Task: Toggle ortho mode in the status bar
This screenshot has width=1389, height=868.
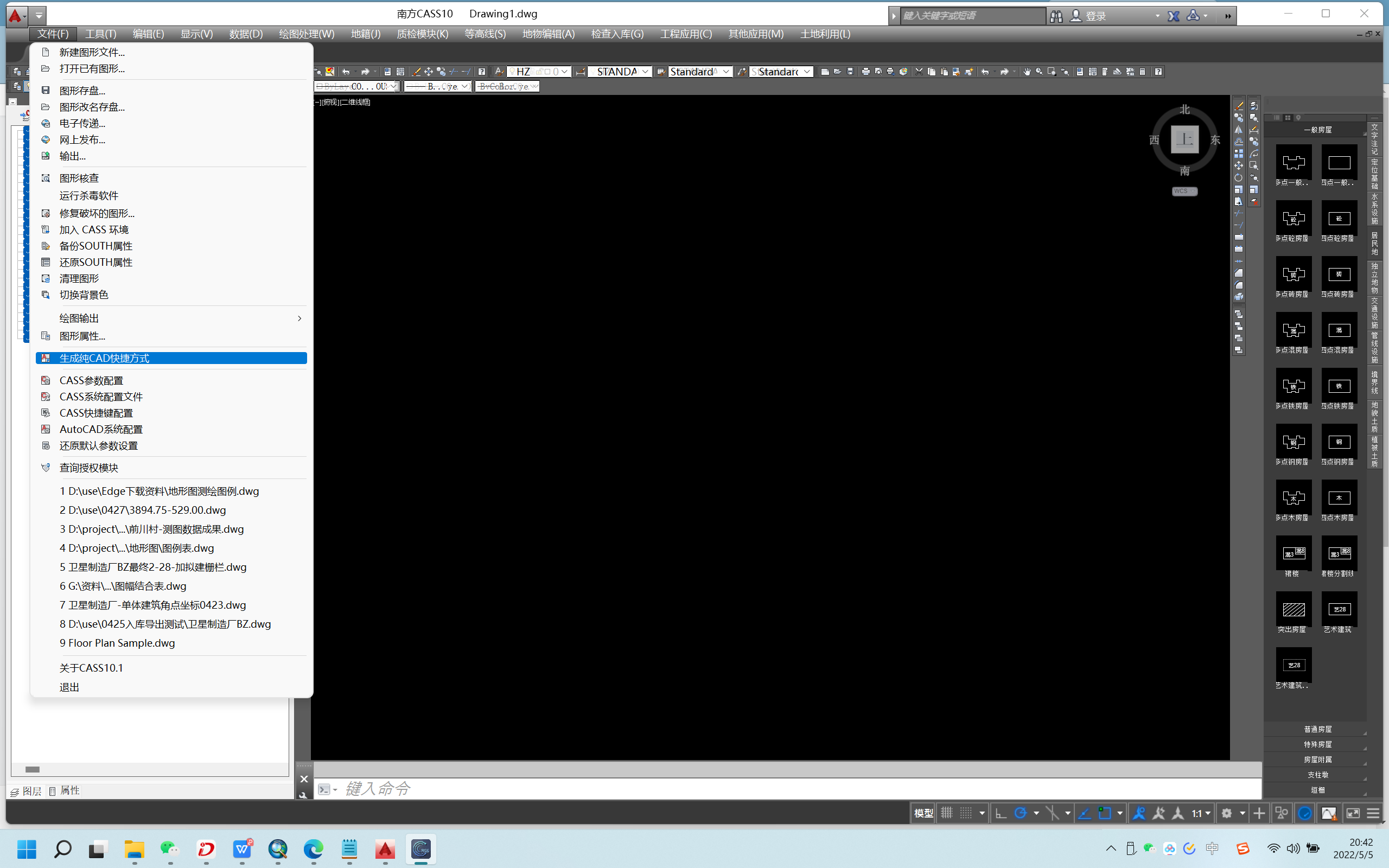Action: [x=1001, y=813]
